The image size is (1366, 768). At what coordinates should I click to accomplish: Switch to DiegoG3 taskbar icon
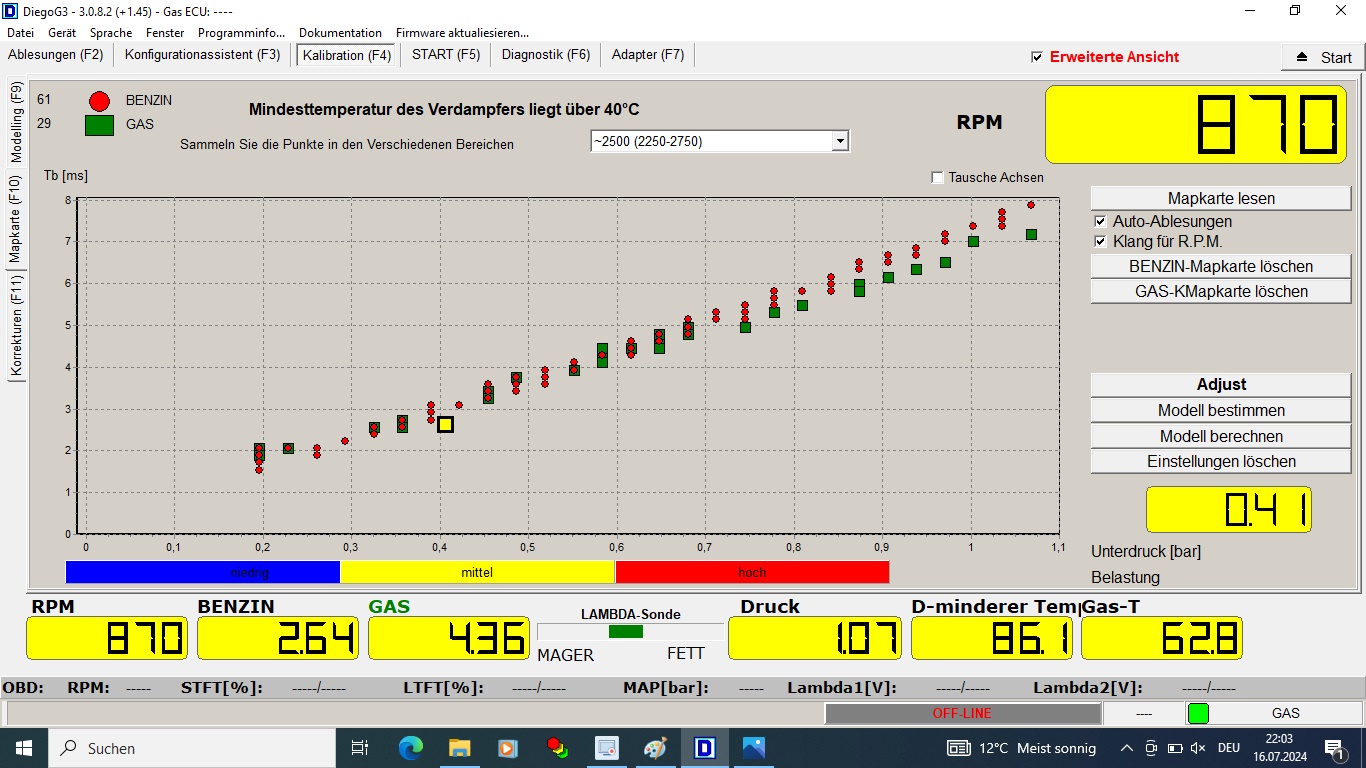click(704, 748)
